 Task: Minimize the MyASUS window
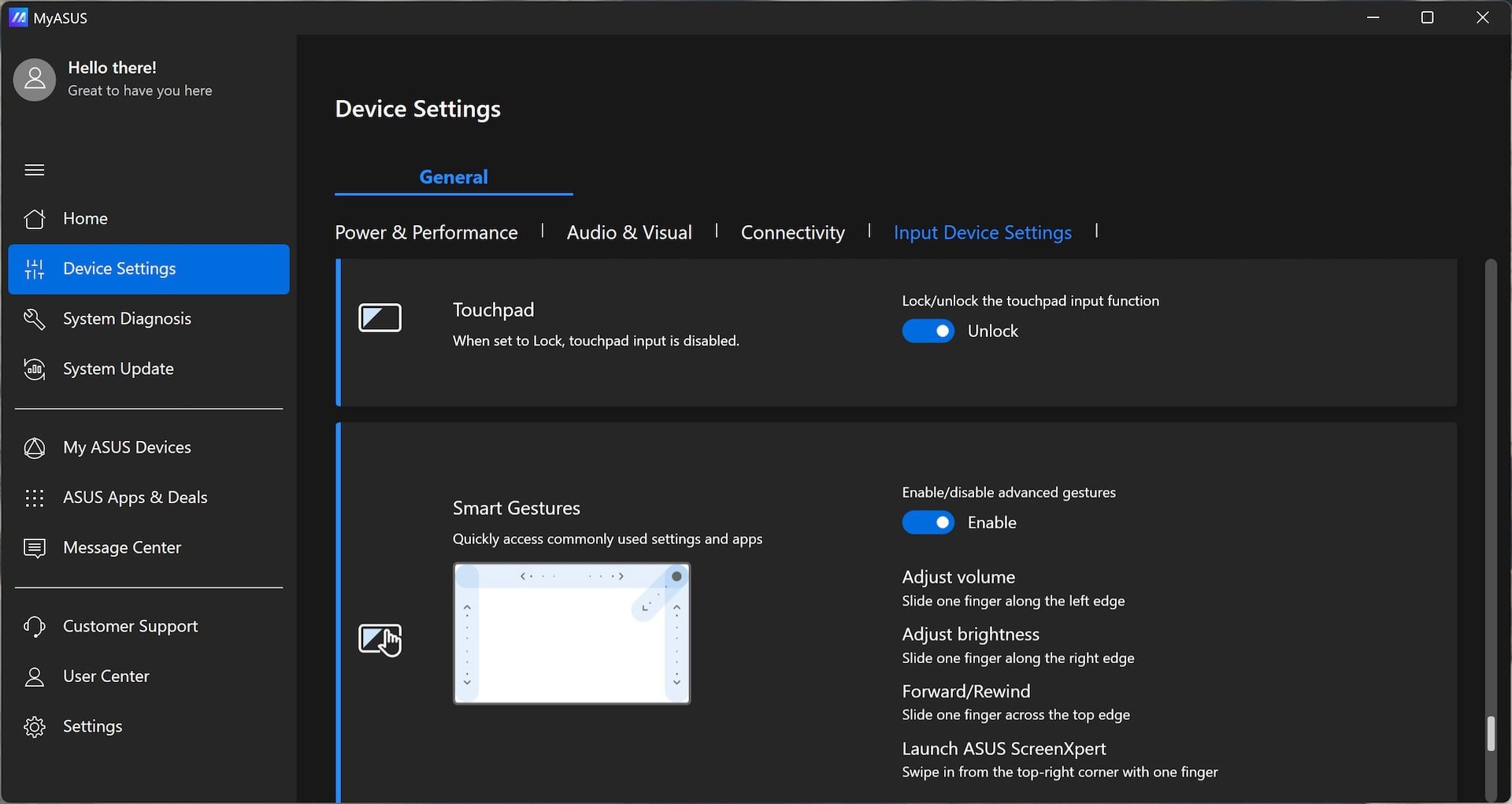[1373, 17]
